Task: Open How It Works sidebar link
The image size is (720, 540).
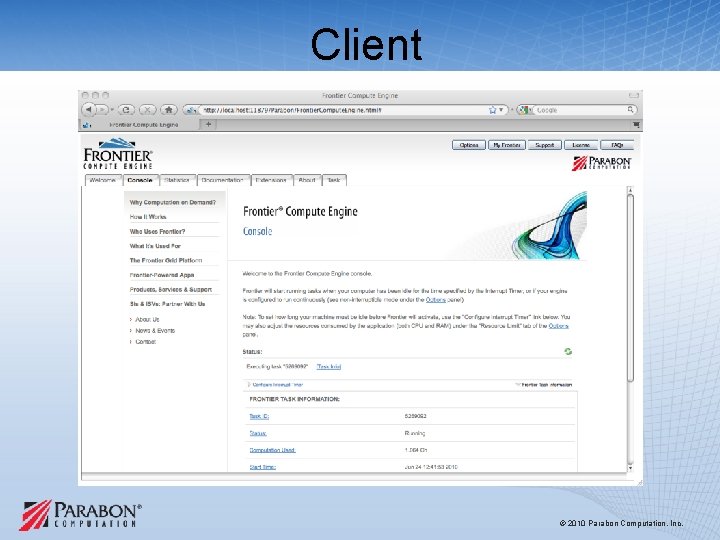Action: 148,216
